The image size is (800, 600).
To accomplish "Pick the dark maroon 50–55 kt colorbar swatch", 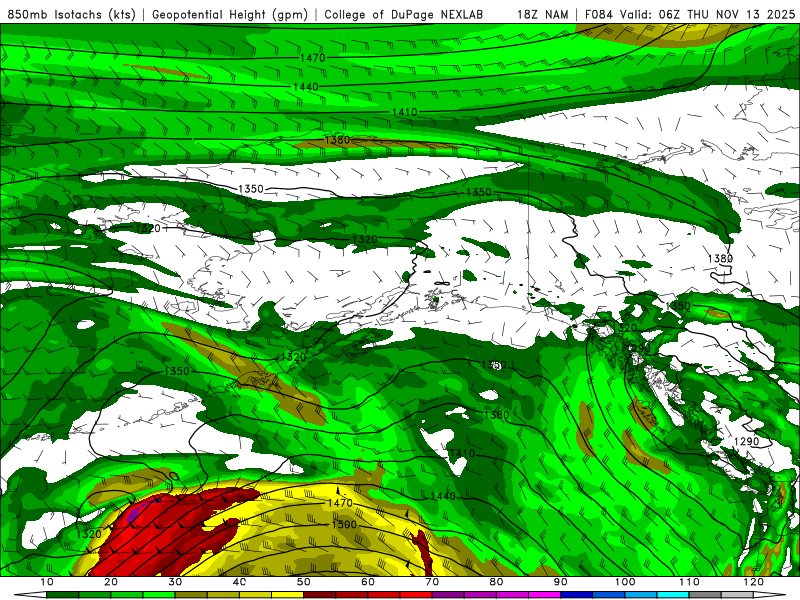I will point(319,594).
